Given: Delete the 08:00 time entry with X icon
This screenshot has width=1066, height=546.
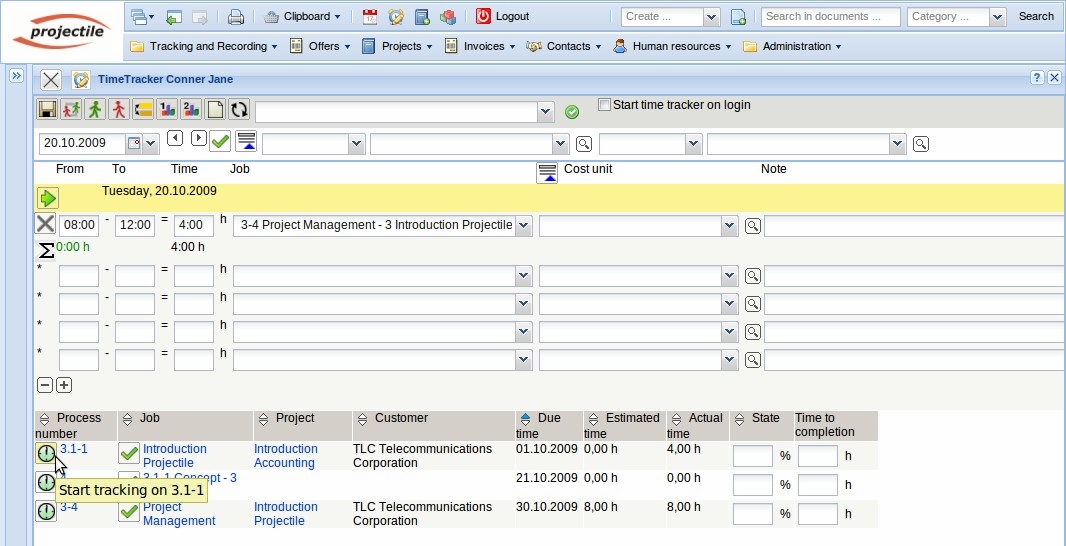Looking at the screenshot, I should click(x=46, y=224).
